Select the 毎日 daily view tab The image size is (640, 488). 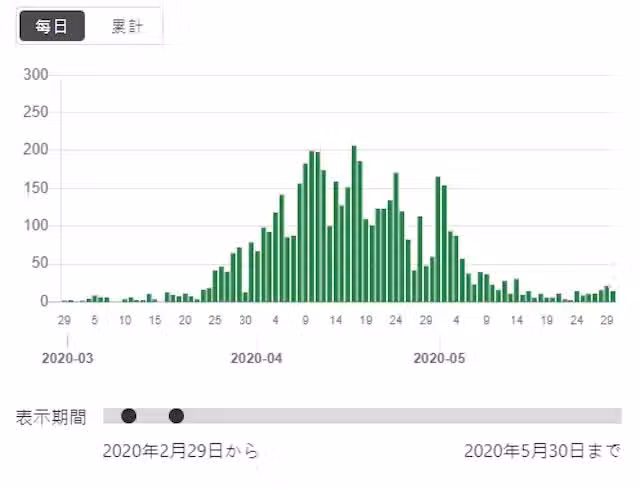pos(51,27)
